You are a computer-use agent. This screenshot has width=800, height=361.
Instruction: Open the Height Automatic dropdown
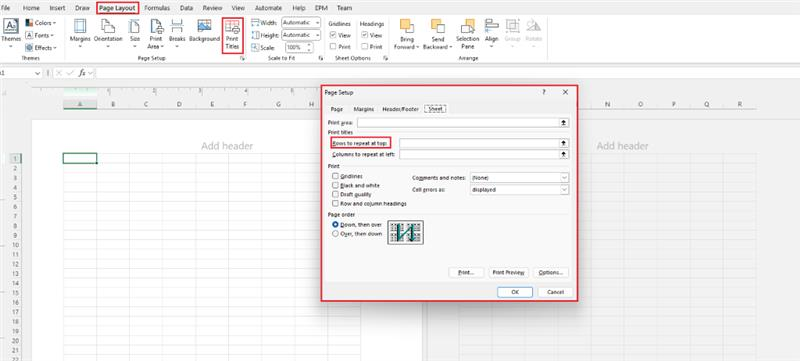pyautogui.click(x=317, y=35)
